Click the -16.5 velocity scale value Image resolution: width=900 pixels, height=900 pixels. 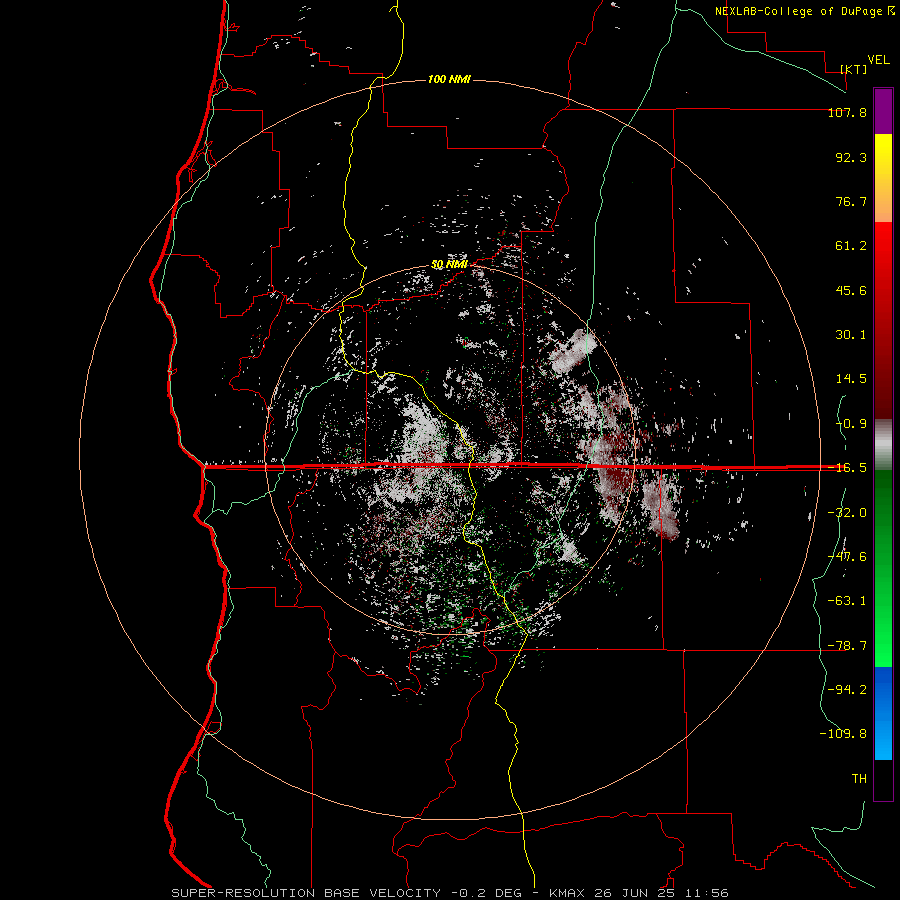[x=847, y=468]
